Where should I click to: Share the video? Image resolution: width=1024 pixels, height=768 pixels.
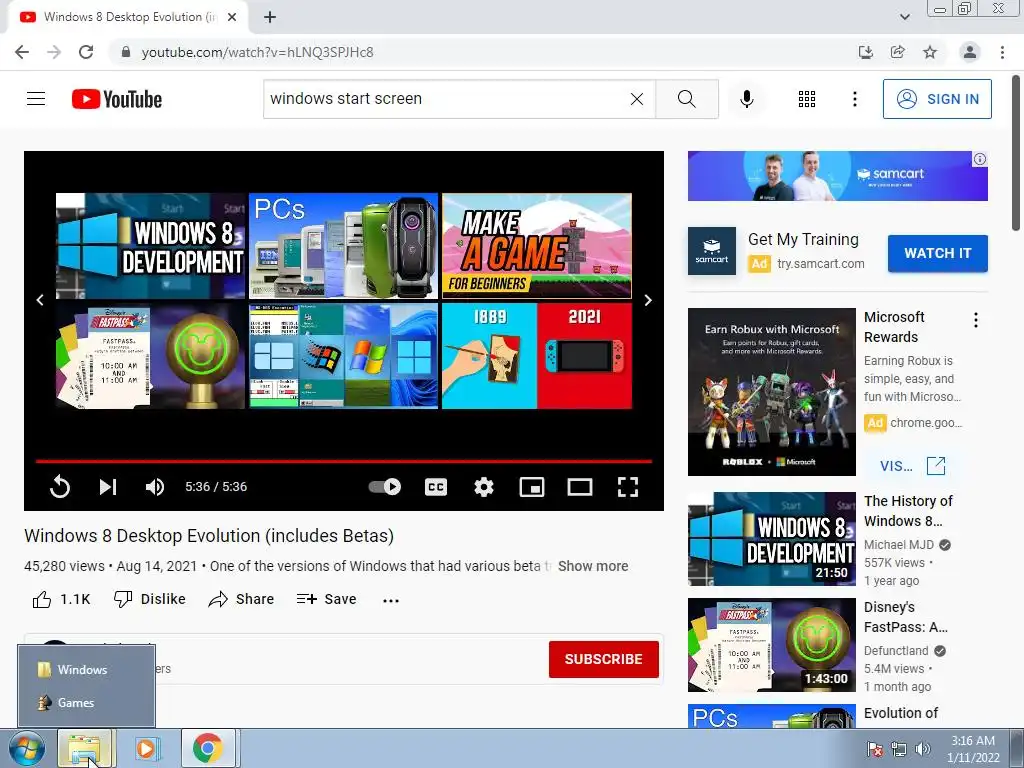click(241, 599)
